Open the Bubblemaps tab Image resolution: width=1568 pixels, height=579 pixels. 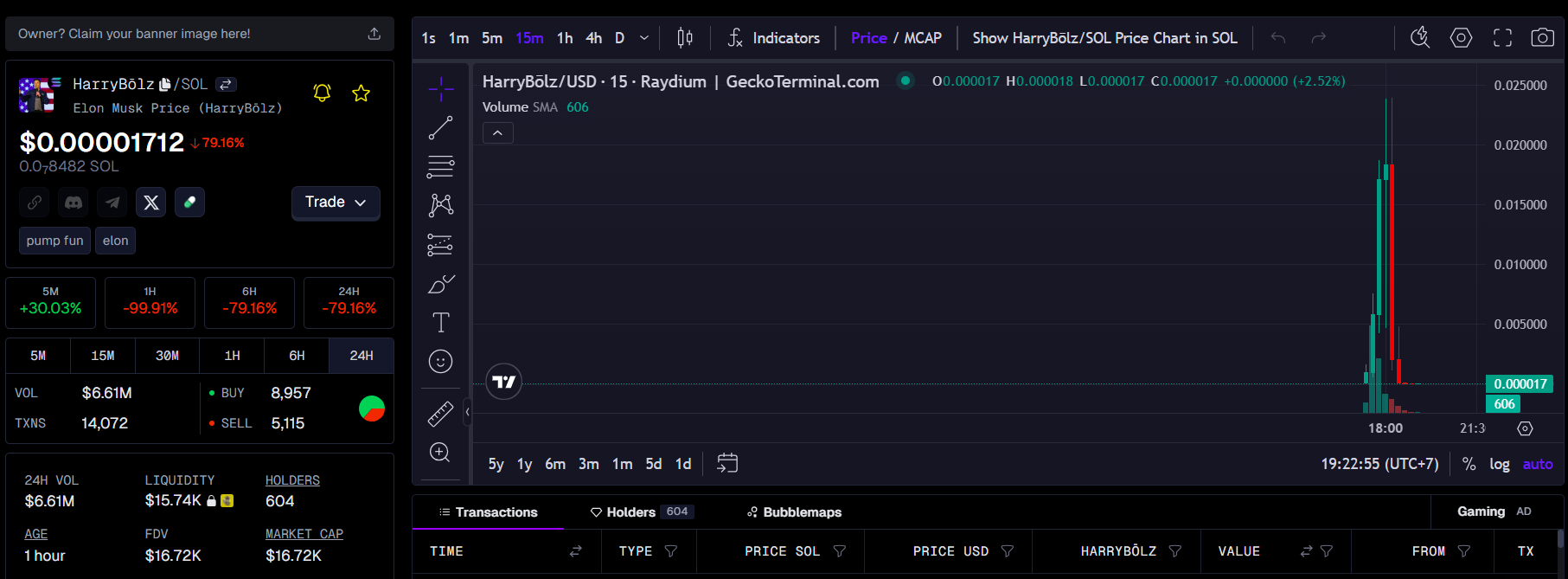794,512
